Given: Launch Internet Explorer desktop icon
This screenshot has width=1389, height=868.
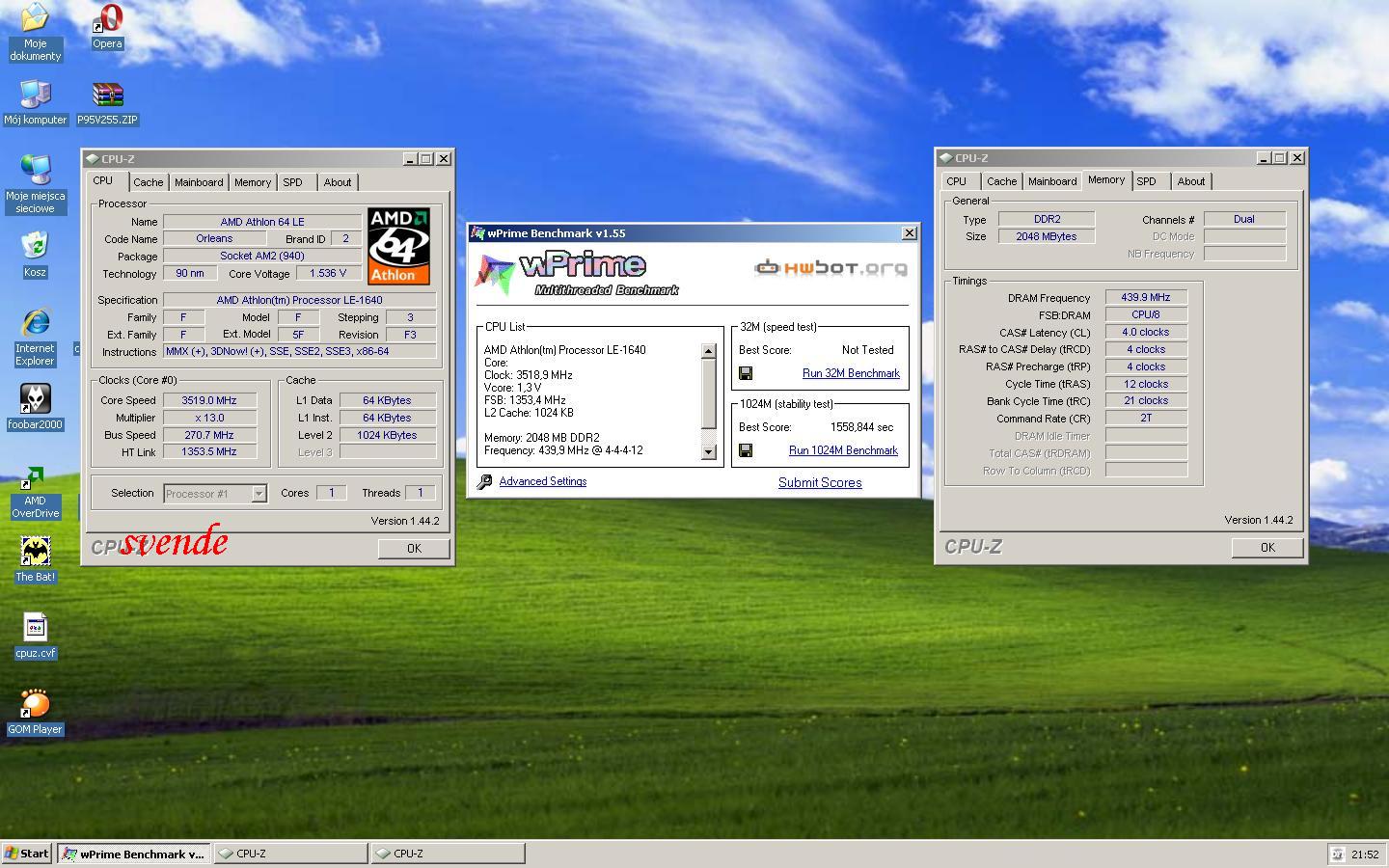Looking at the screenshot, I should tap(35, 337).
